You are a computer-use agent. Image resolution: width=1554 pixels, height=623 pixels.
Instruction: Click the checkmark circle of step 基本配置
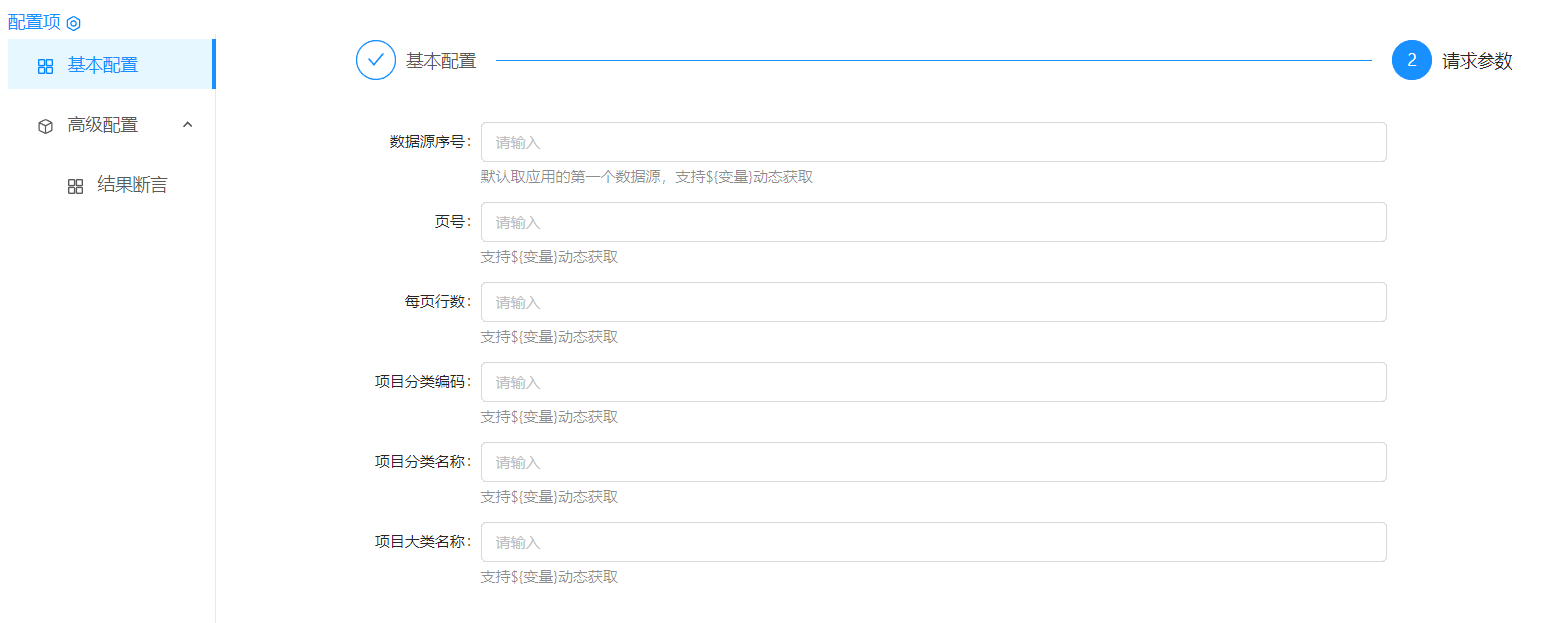coord(376,60)
